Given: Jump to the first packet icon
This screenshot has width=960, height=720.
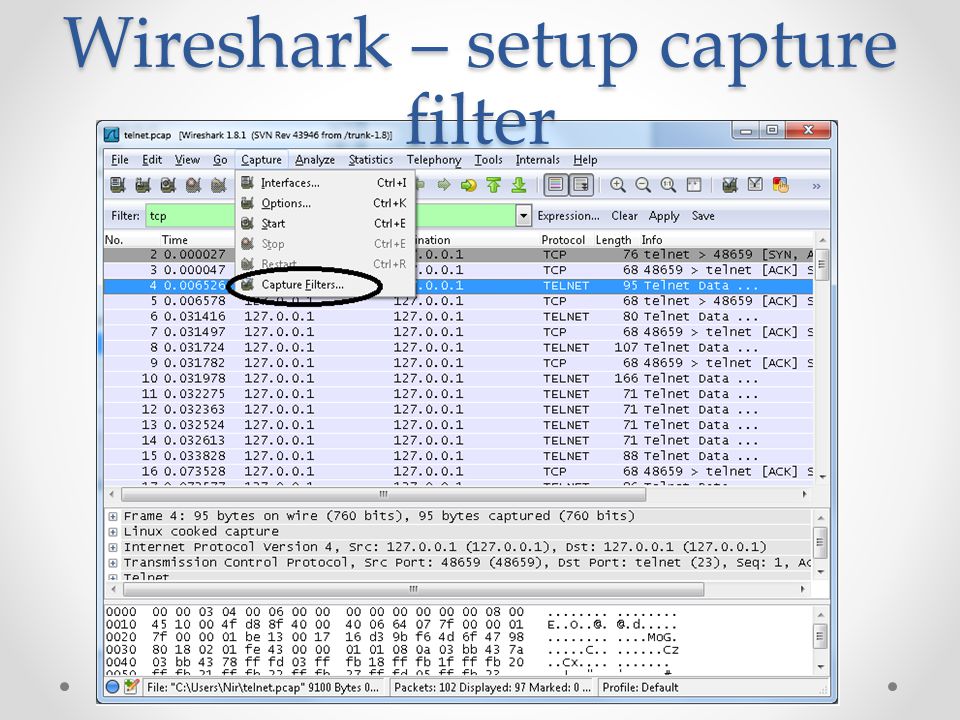Looking at the screenshot, I should coord(493,184).
